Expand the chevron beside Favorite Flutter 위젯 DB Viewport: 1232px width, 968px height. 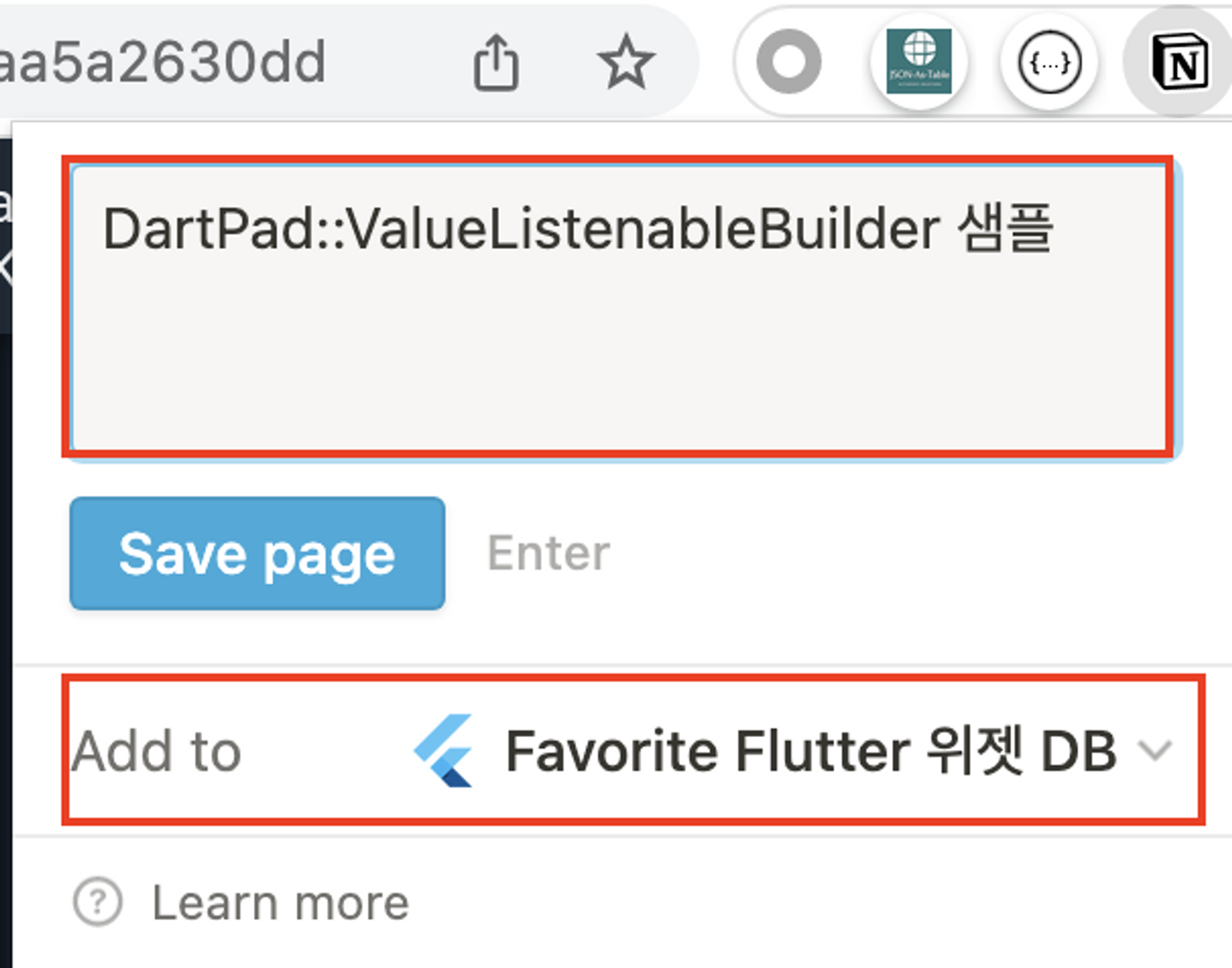[x=1154, y=750]
